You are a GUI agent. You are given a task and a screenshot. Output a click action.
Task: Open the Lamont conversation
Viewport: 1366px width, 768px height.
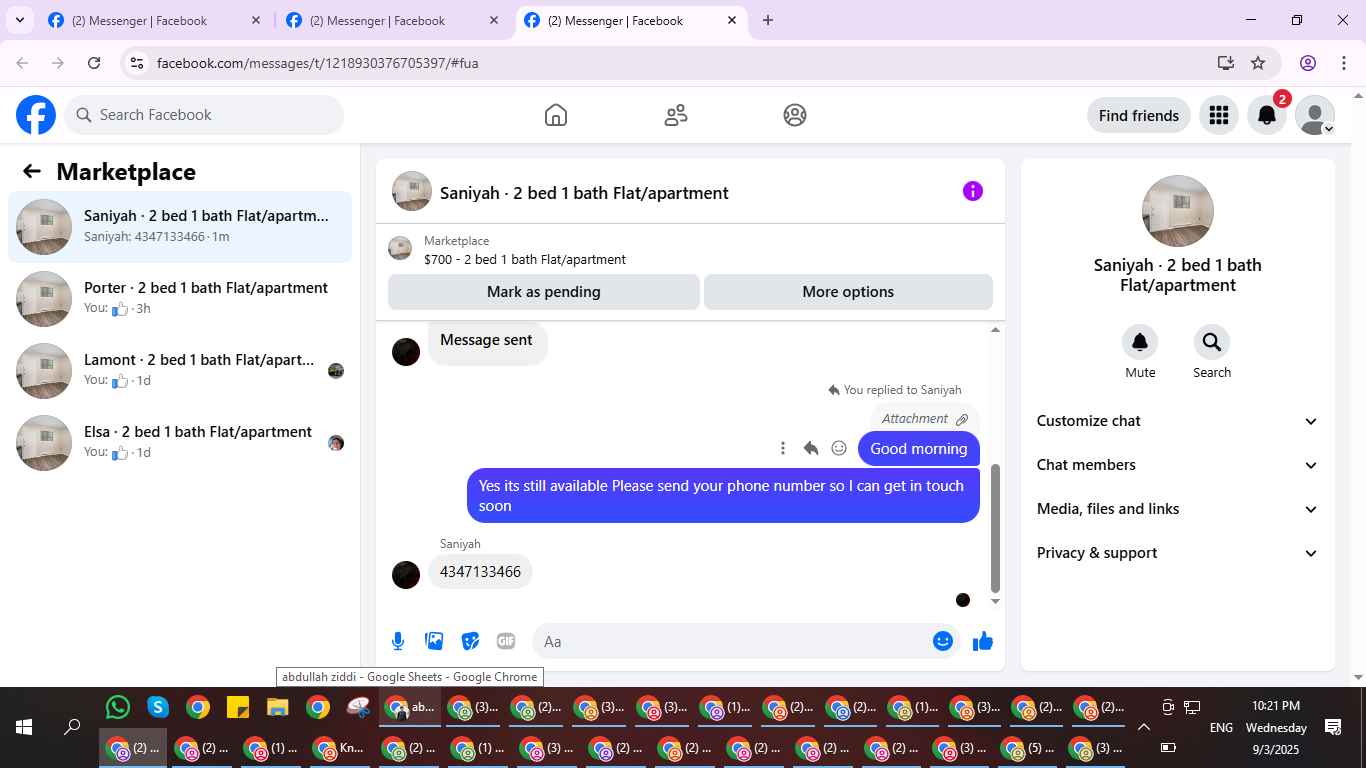[180, 371]
